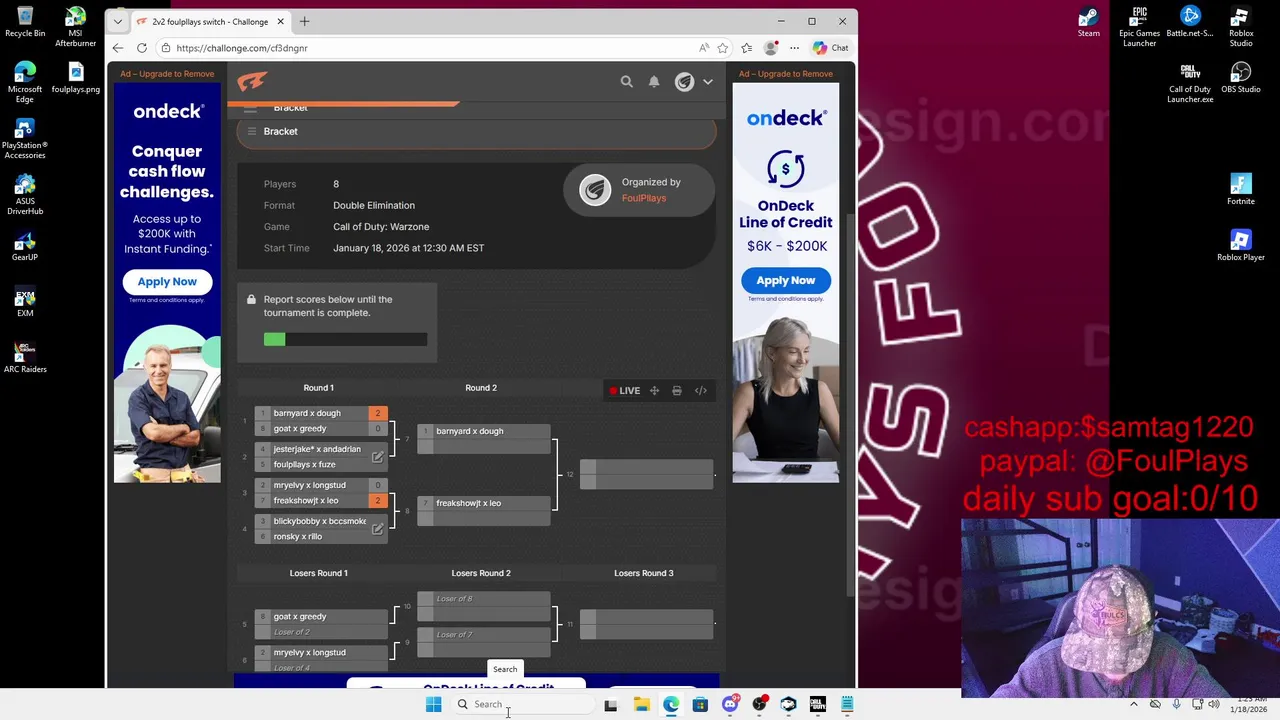This screenshot has height=720, width=1280.
Task: Open Roblox Studio desktop shortcut
Action: point(1241,27)
